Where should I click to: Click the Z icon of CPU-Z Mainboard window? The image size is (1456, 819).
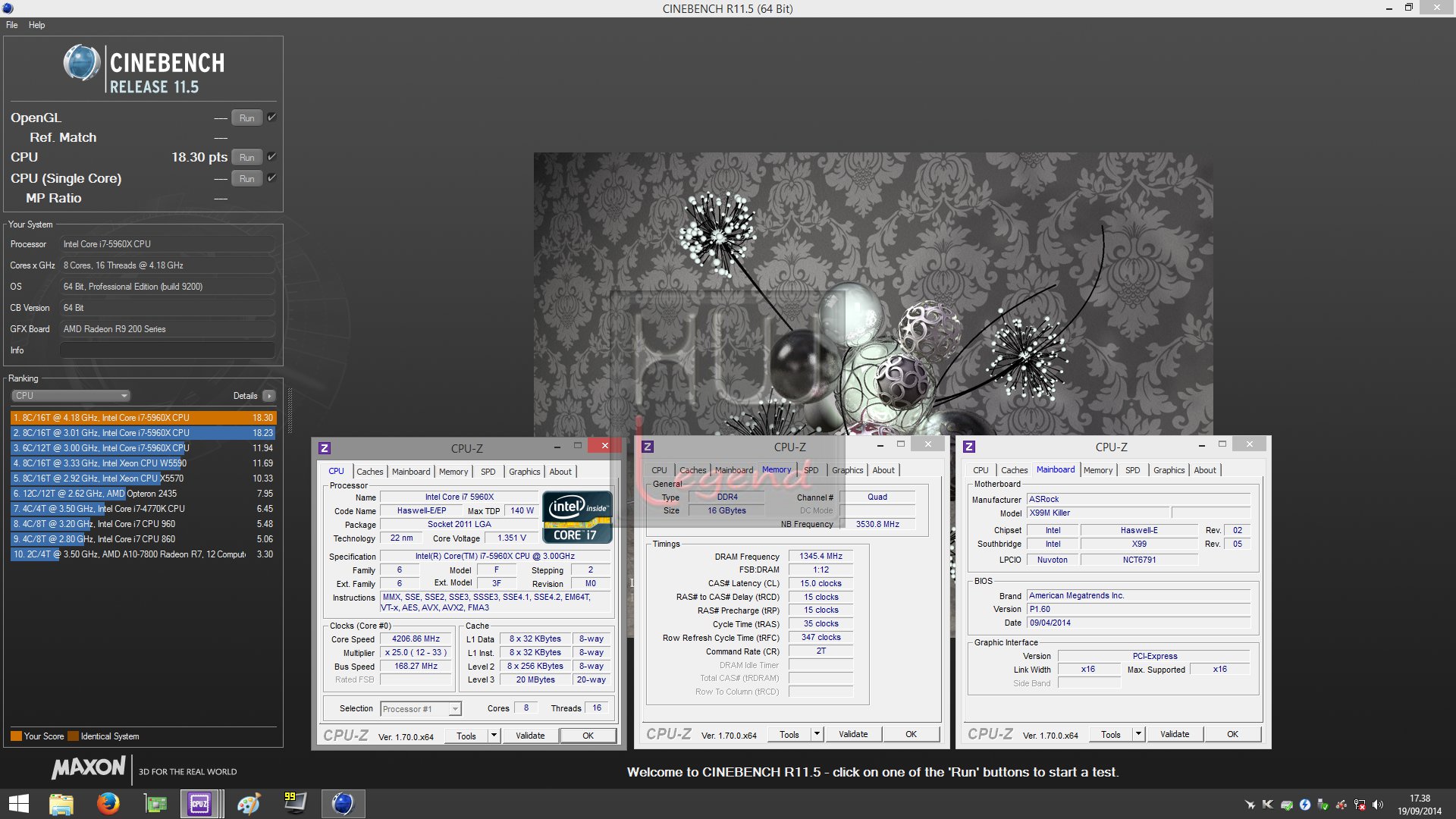click(969, 447)
